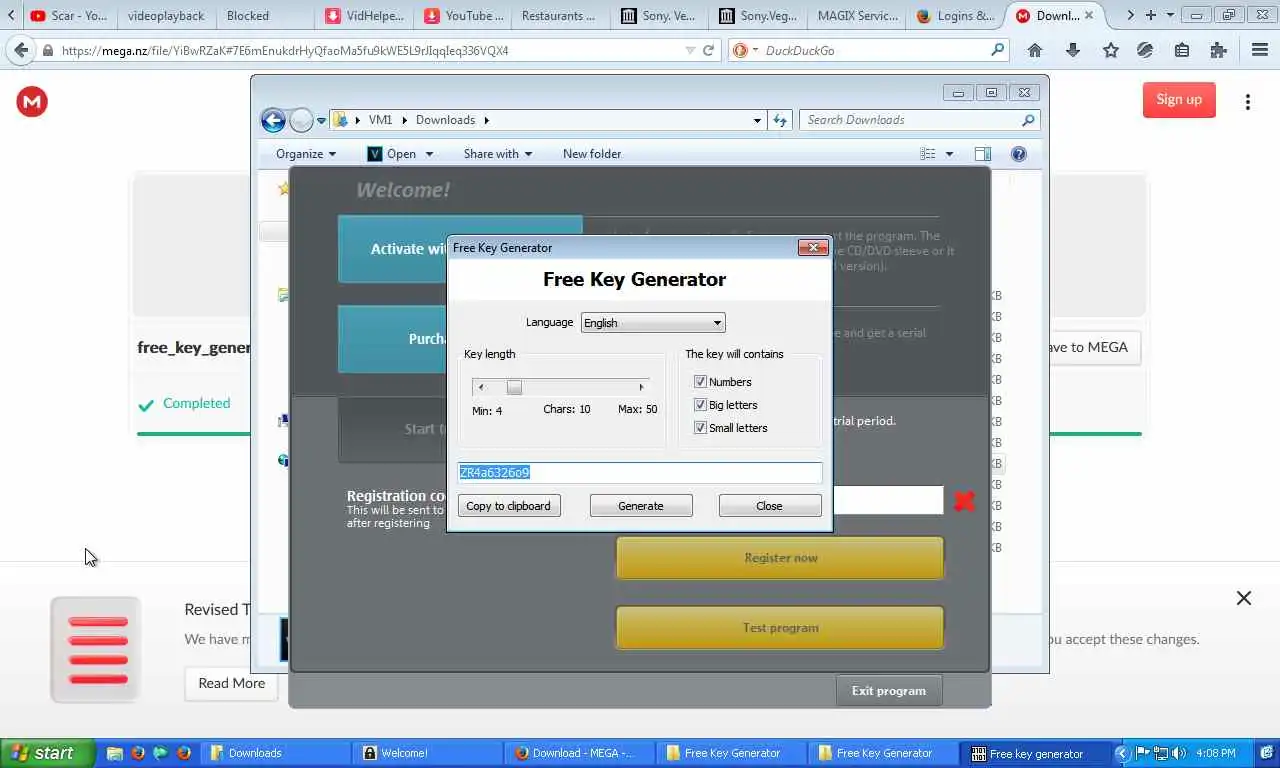Expand browser URL history dropdown arrow
Viewport: 1280px width, 768px height.
point(690,50)
